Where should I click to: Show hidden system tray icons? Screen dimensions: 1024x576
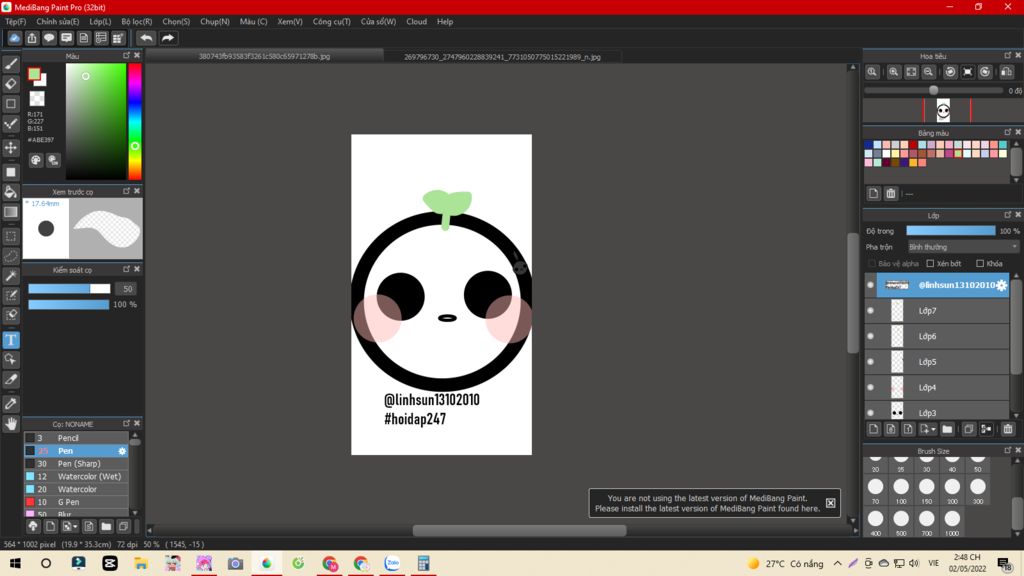tap(837, 563)
